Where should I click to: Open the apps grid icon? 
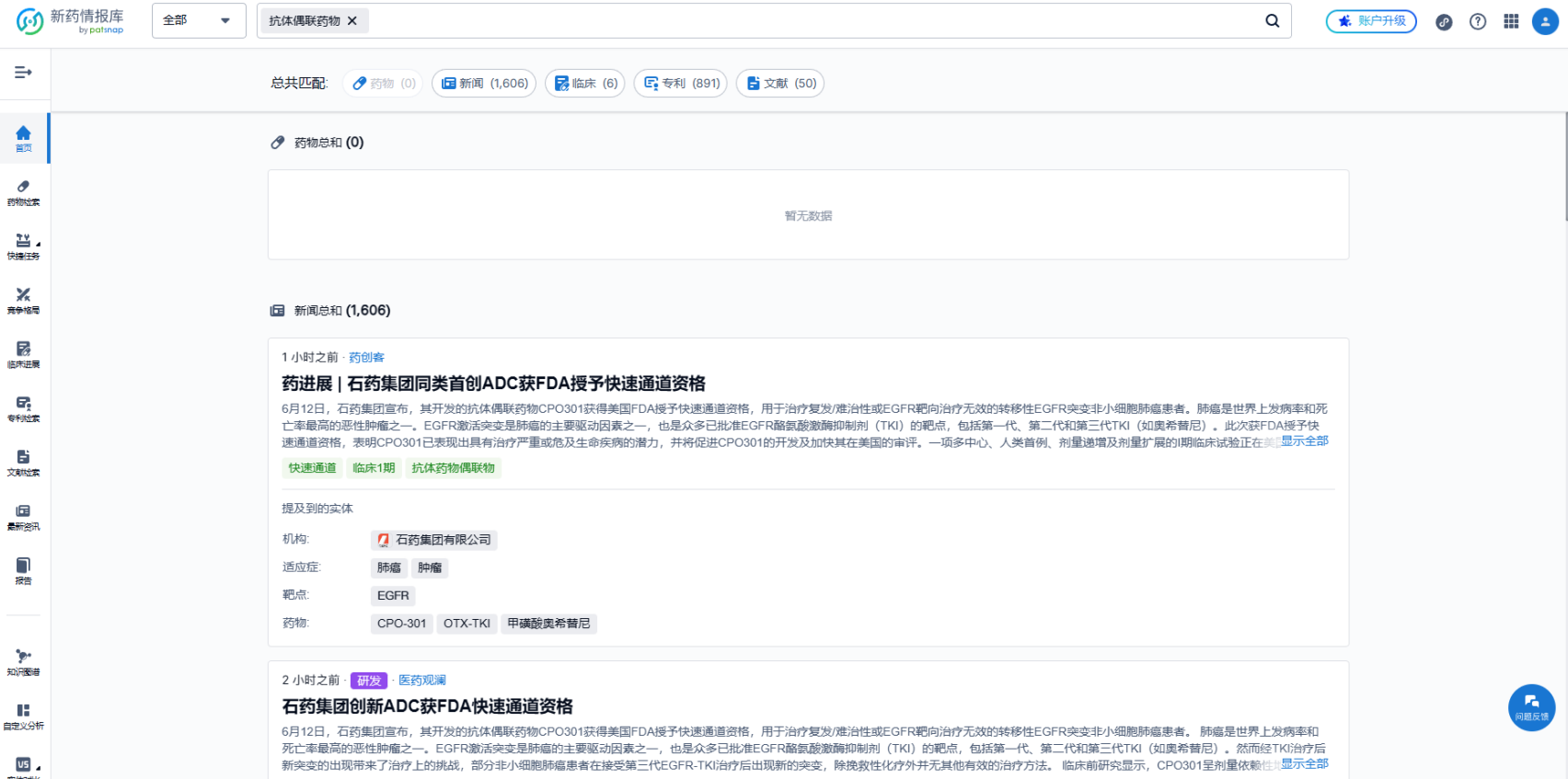[1511, 21]
